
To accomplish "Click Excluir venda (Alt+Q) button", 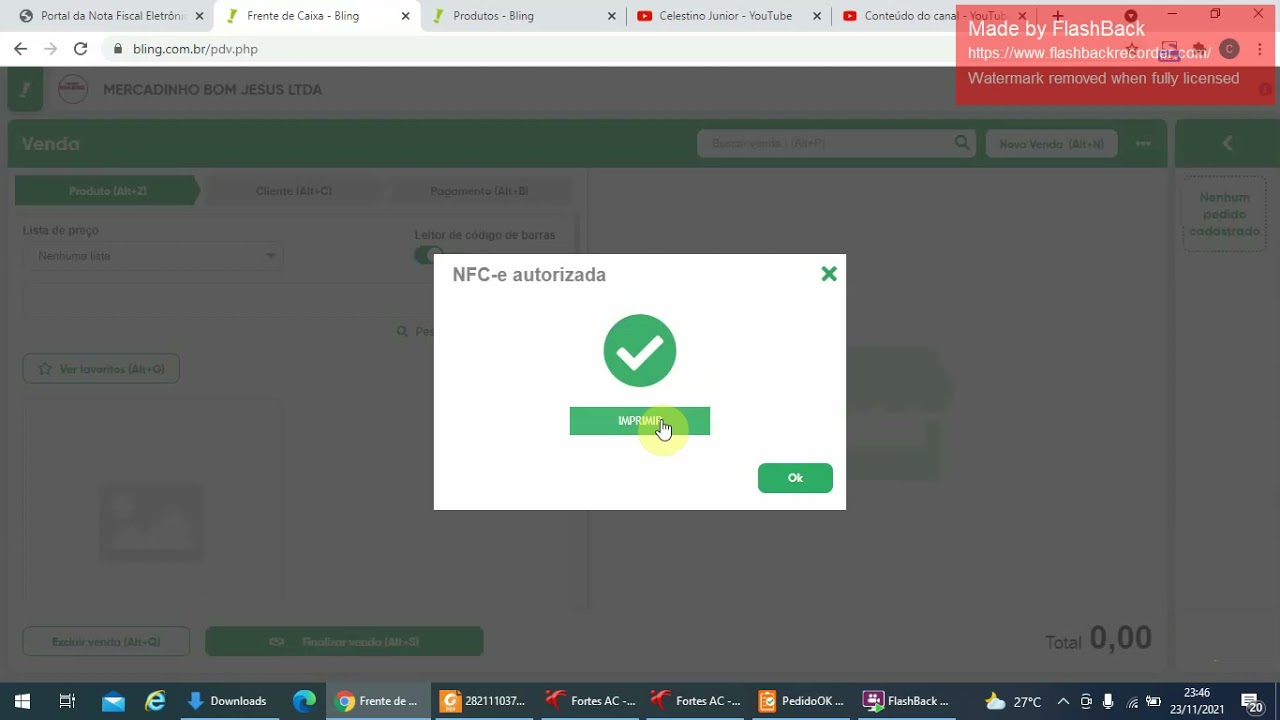I will pos(106,642).
